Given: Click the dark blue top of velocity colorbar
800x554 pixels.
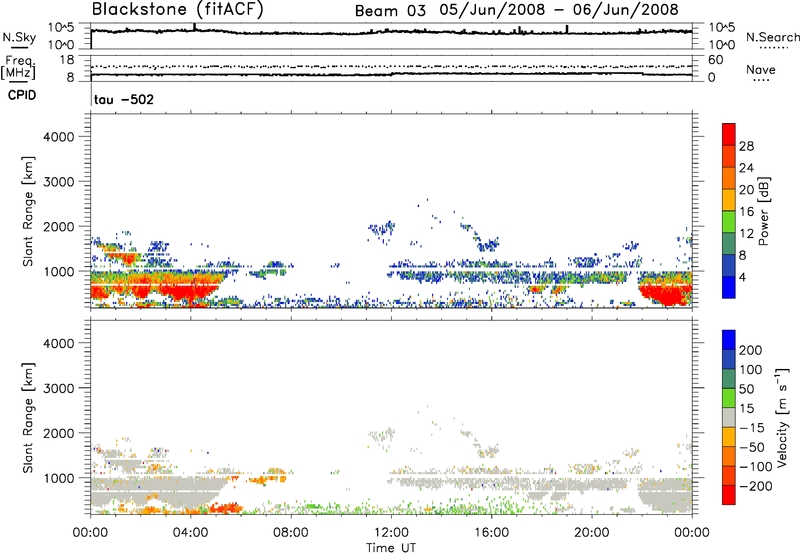Looking at the screenshot, I should click(x=729, y=340).
